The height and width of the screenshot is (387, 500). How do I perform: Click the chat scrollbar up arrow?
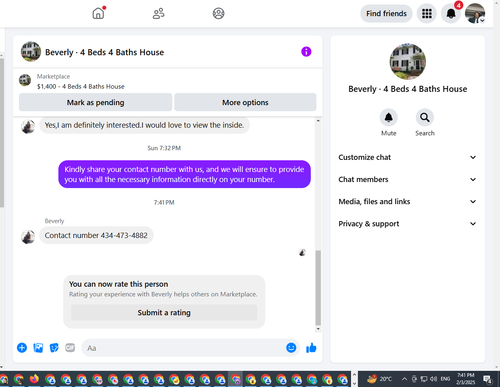coord(318,121)
